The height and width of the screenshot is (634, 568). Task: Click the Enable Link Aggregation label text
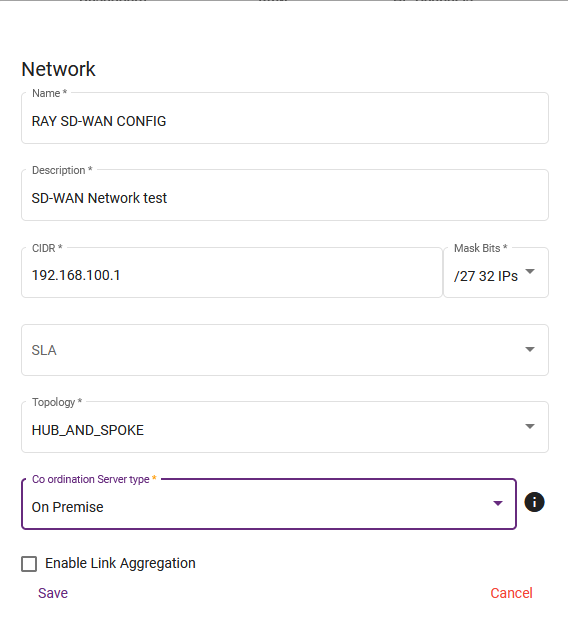(120, 563)
